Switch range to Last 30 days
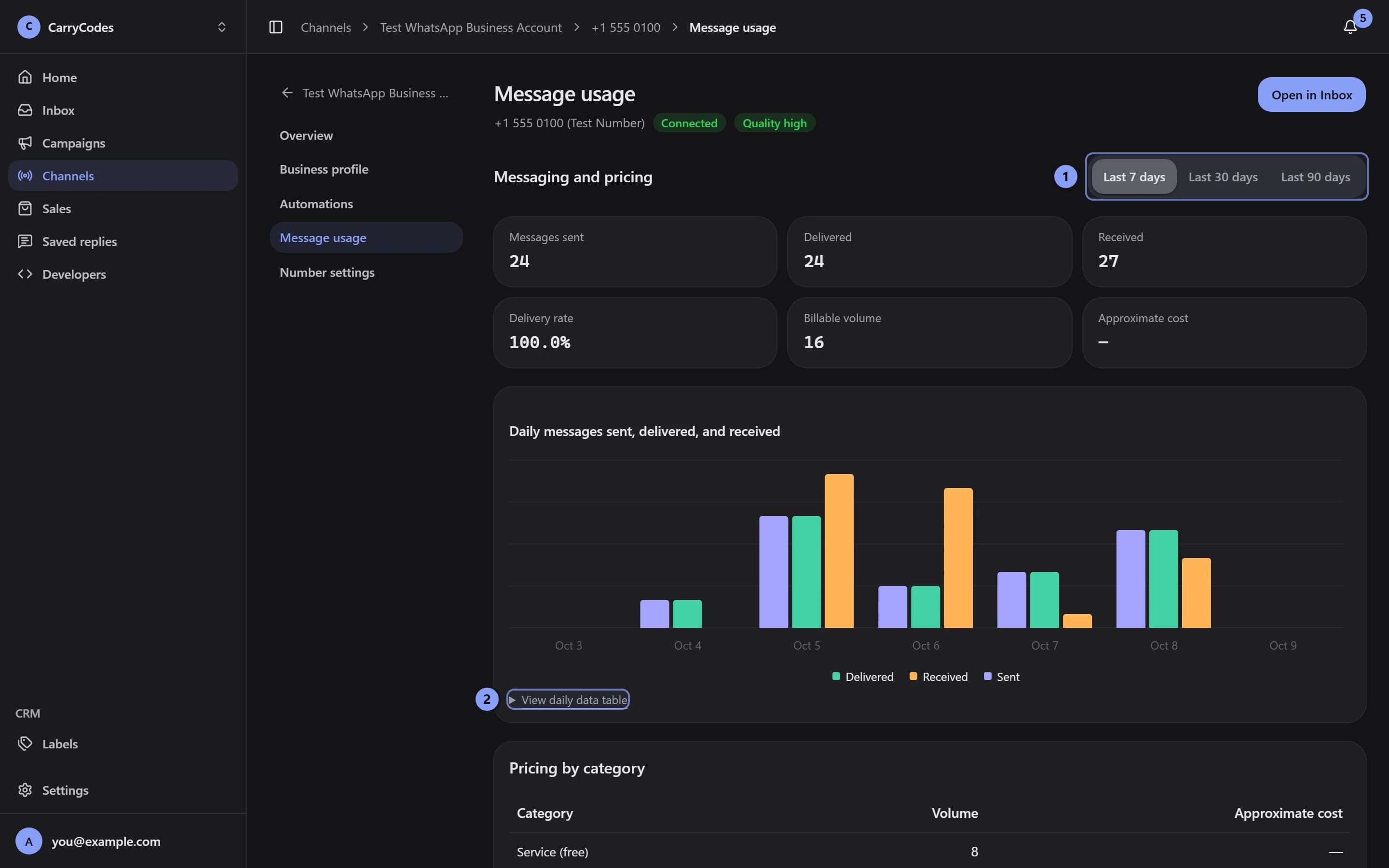1389x868 pixels. coord(1223,177)
